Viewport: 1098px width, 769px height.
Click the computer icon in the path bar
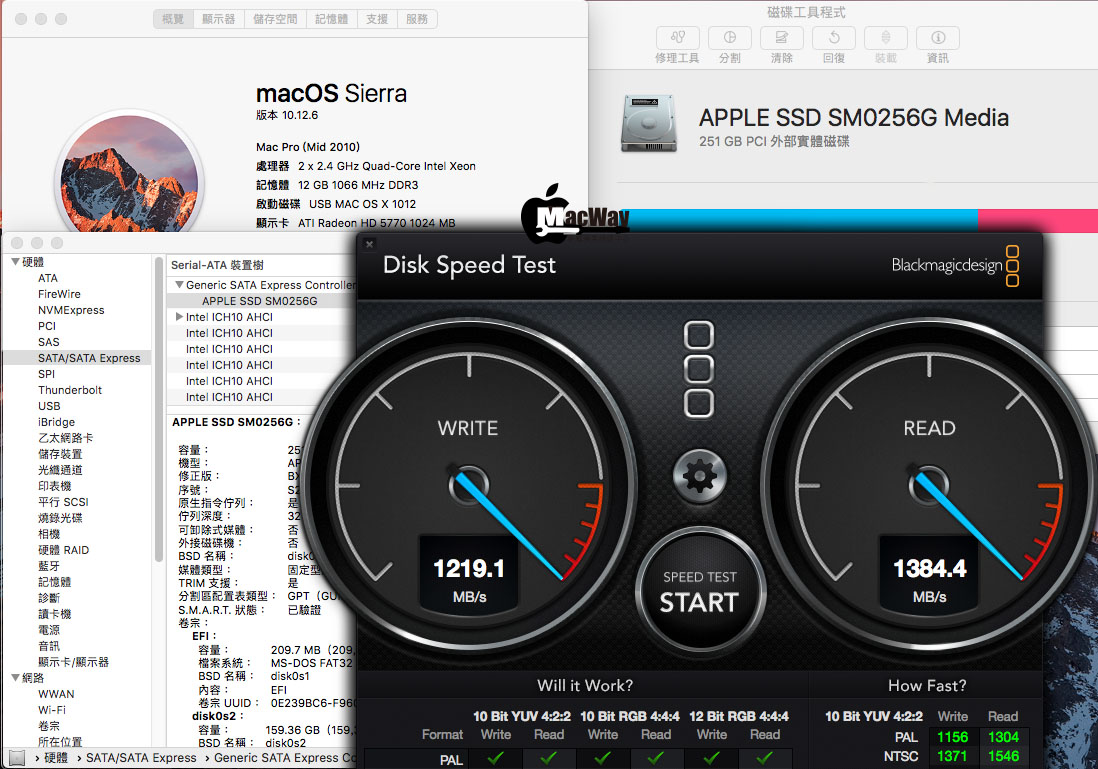(17, 758)
